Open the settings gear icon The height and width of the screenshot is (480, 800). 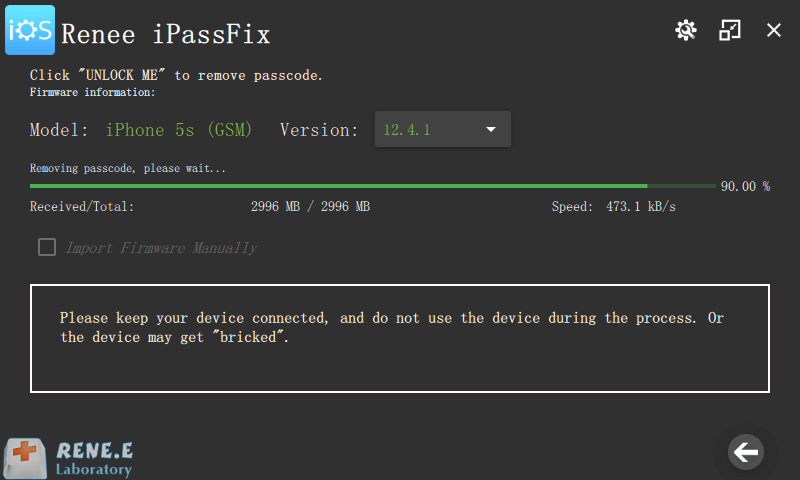(x=686, y=30)
